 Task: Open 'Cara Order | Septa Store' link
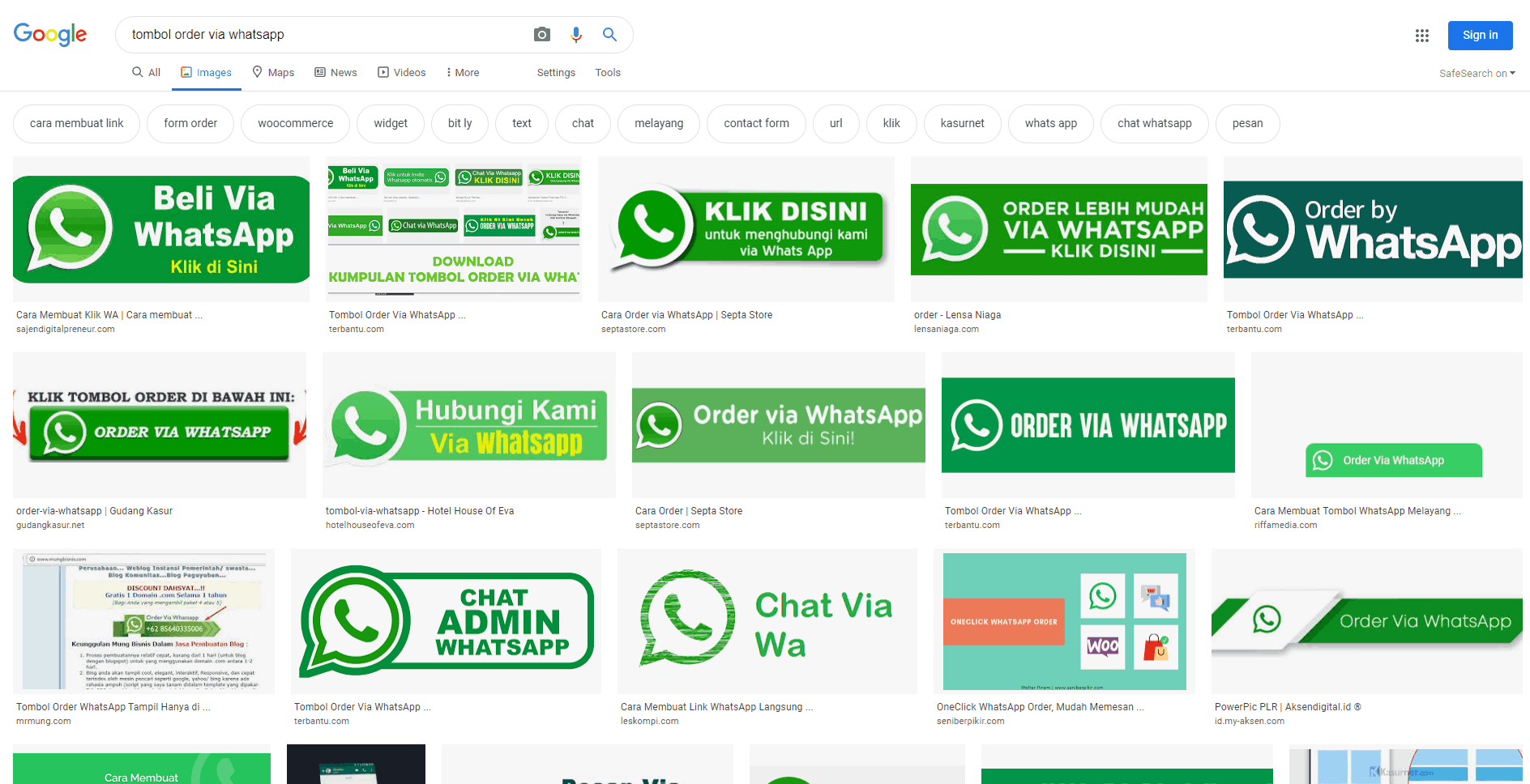click(x=689, y=511)
